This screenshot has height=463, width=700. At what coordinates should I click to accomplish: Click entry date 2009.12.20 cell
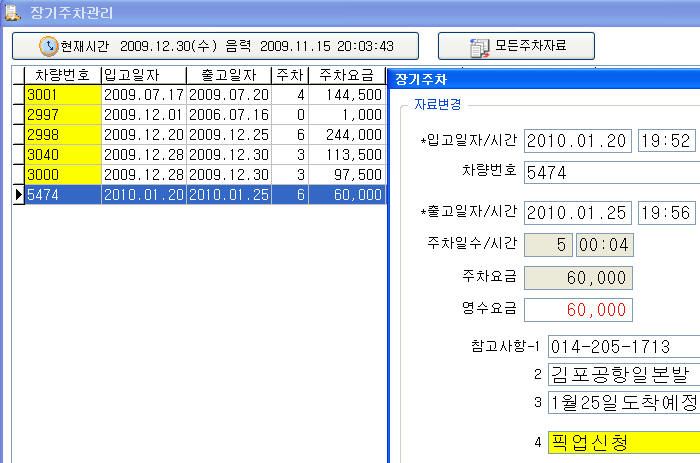[144, 134]
